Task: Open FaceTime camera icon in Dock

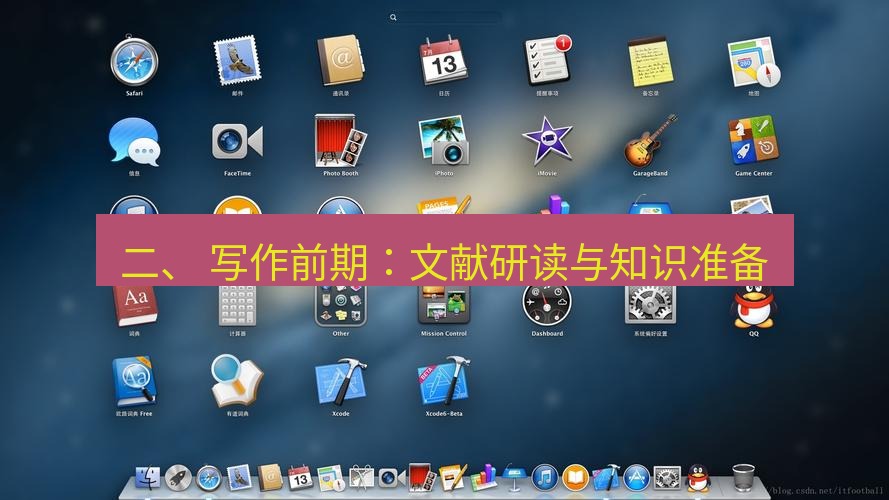Action: pos(391,478)
